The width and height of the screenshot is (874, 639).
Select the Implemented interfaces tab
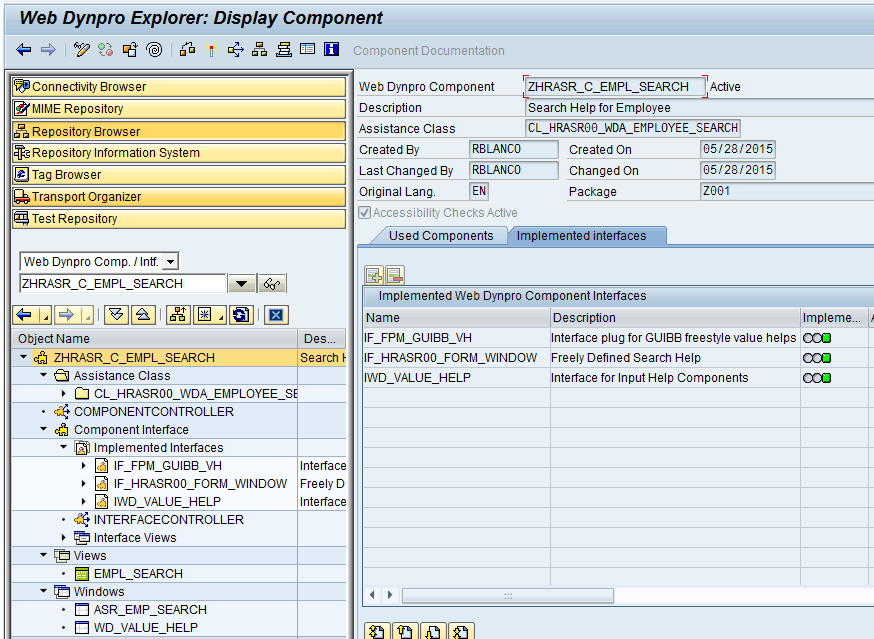(581, 236)
